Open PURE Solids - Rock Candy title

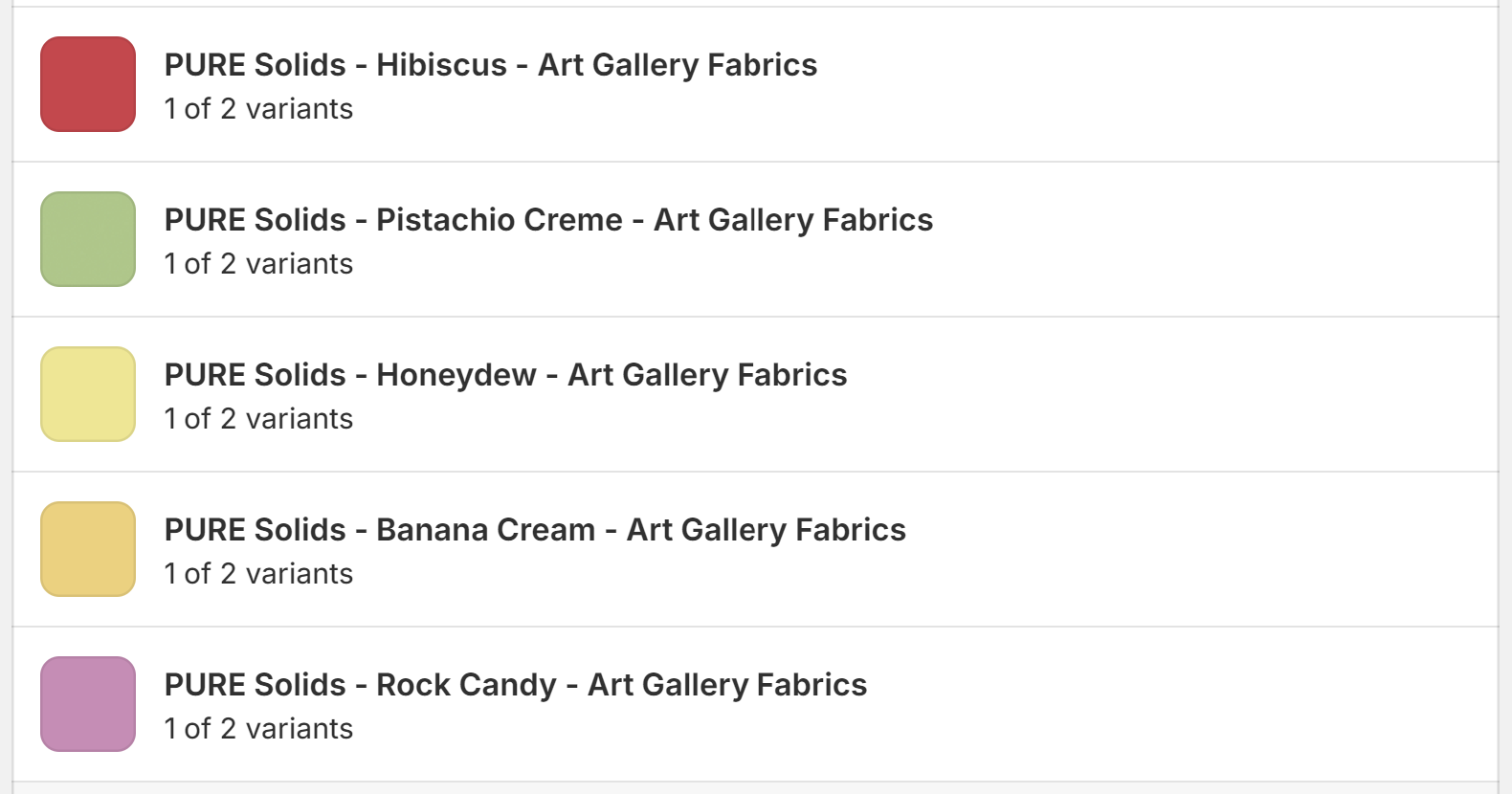(x=515, y=685)
